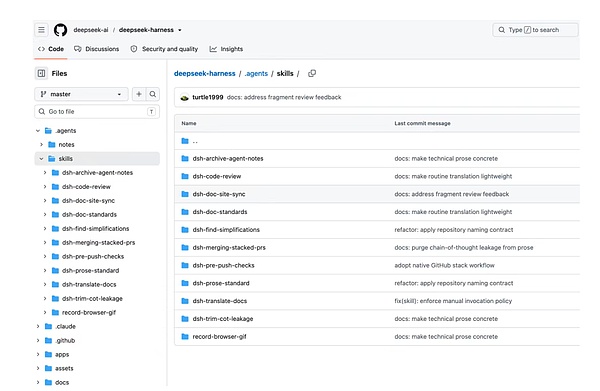The image size is (600, 391).
Task: Search files using magnifier button in sidebar
Action: pyautogui.click(x=153, y=94)
